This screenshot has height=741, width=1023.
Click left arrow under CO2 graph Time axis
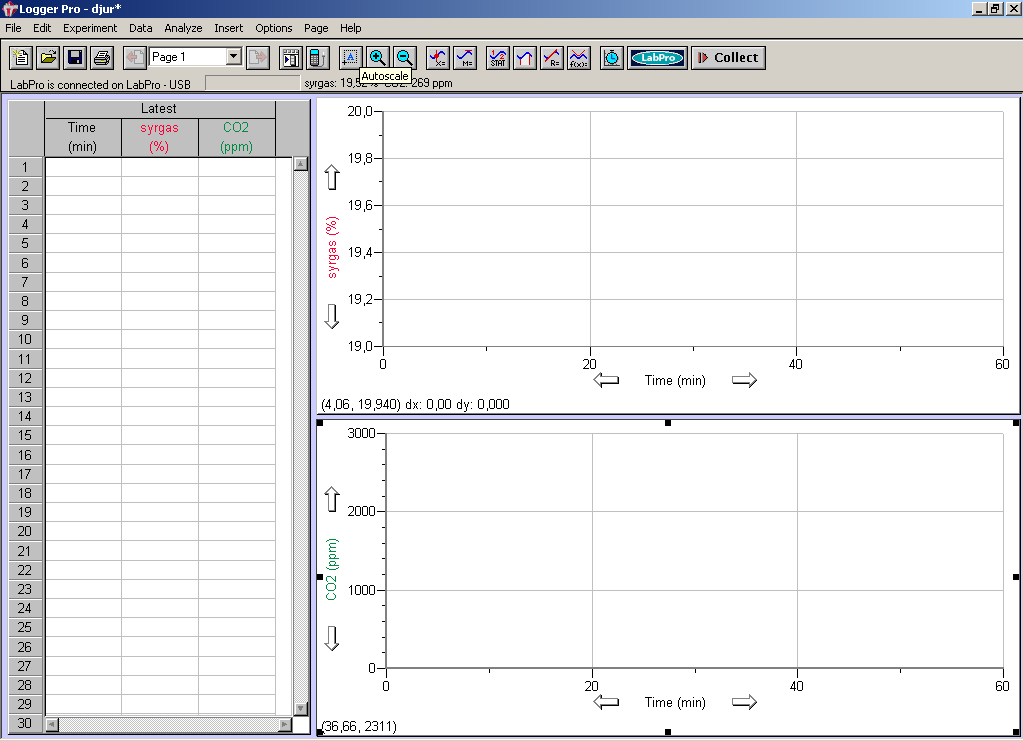[606, 702]
